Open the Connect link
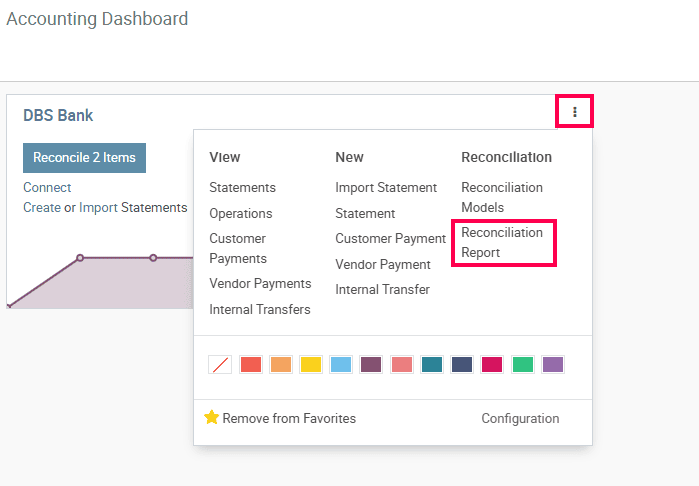This screenshot has width=699, height=486. click(x=47, y=187)
